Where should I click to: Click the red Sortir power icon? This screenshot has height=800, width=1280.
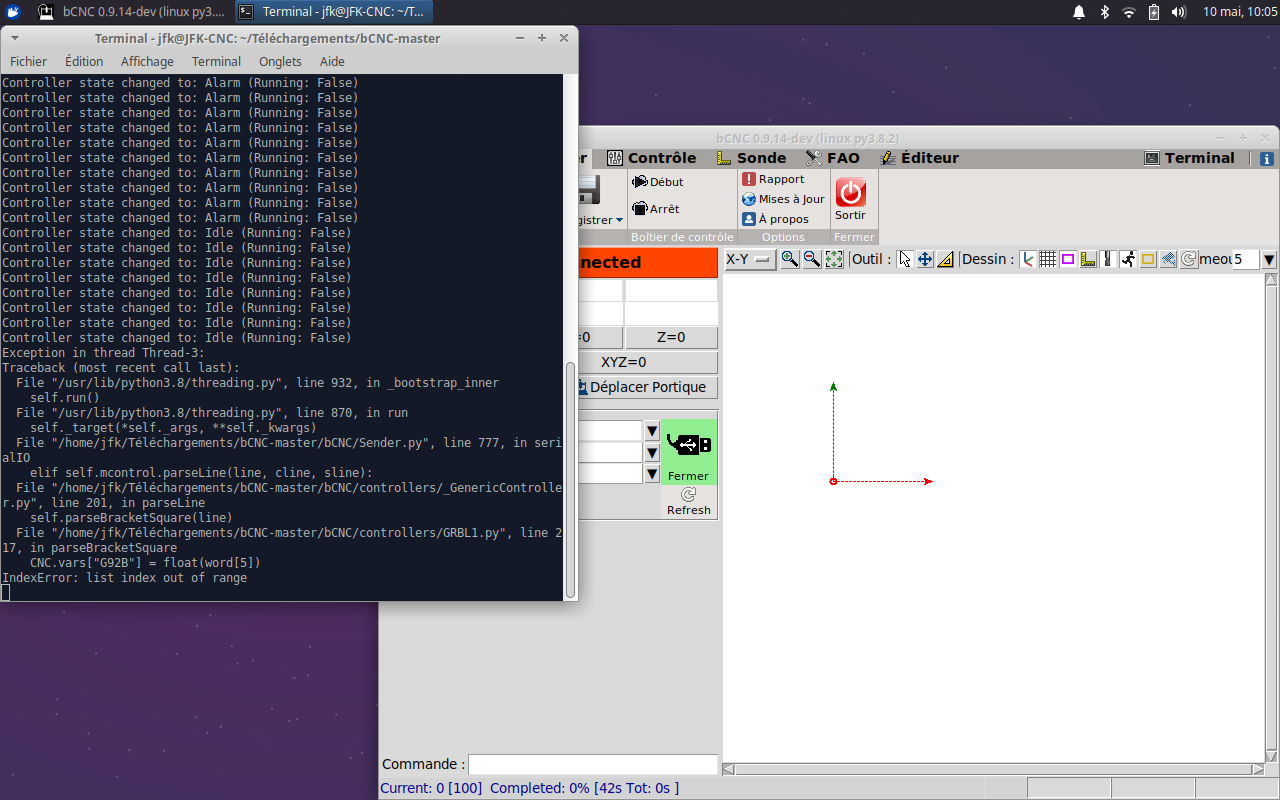[851, 193]
